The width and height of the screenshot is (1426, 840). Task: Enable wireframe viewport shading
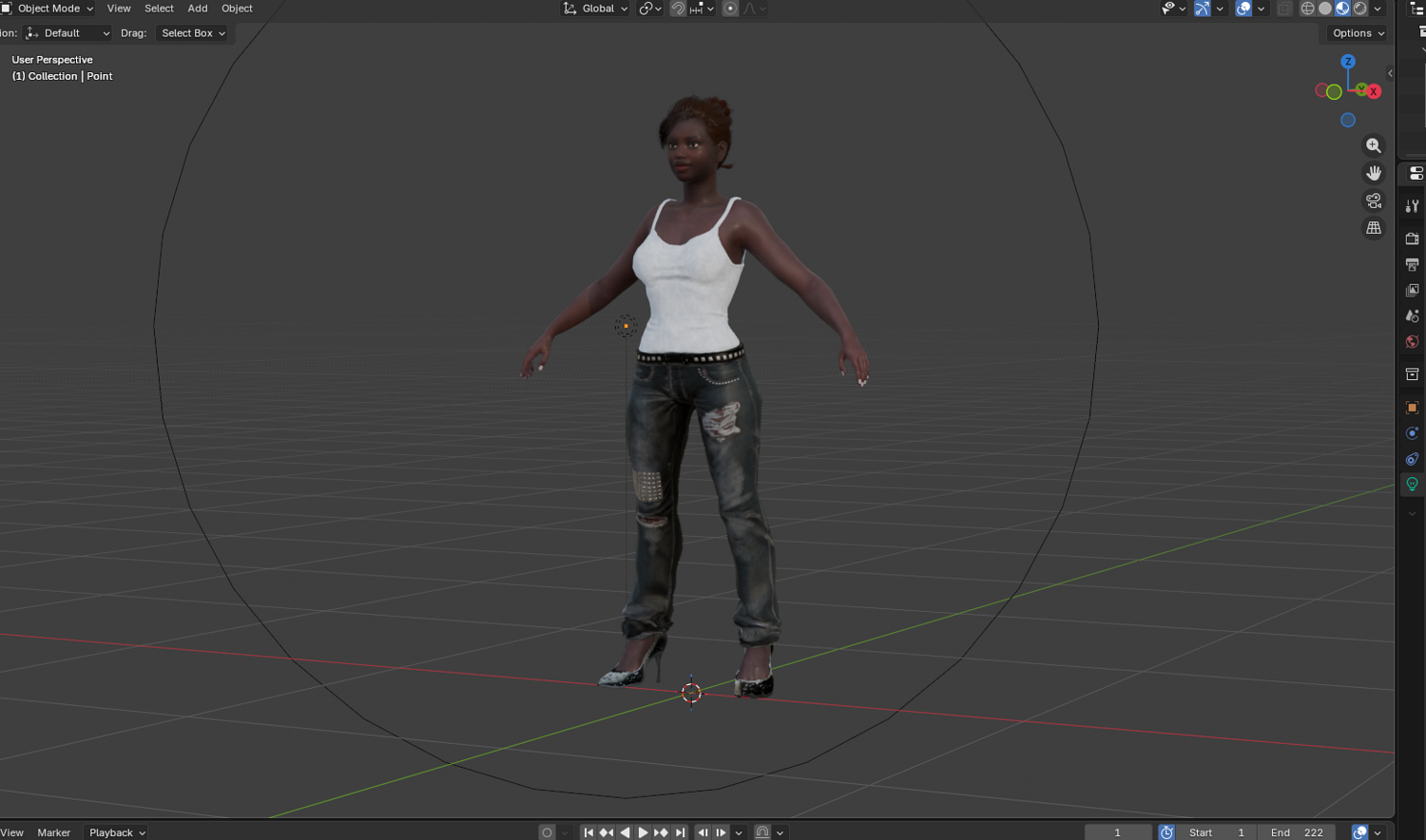coord(1308,9)
